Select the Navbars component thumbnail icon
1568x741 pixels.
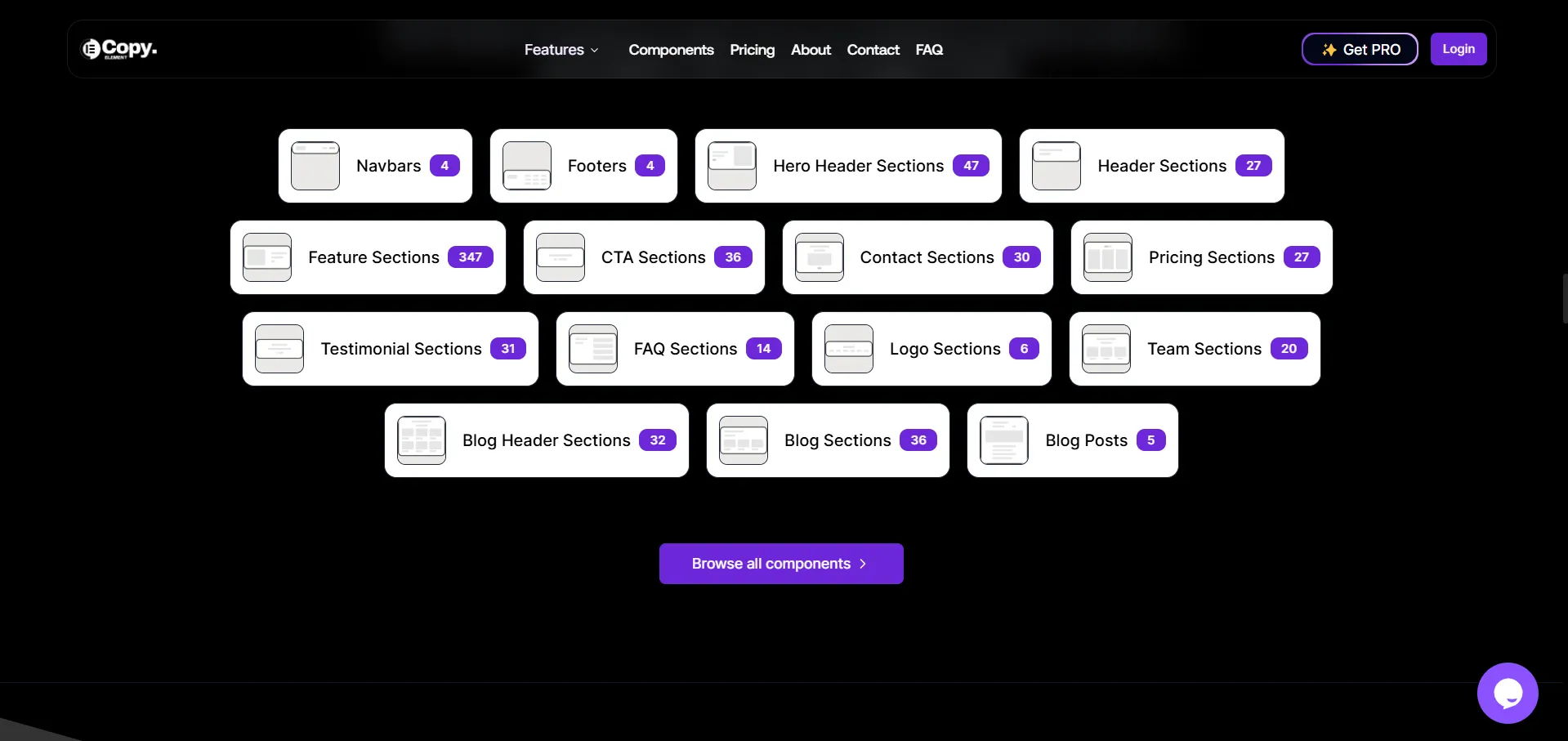click(314, 165)
